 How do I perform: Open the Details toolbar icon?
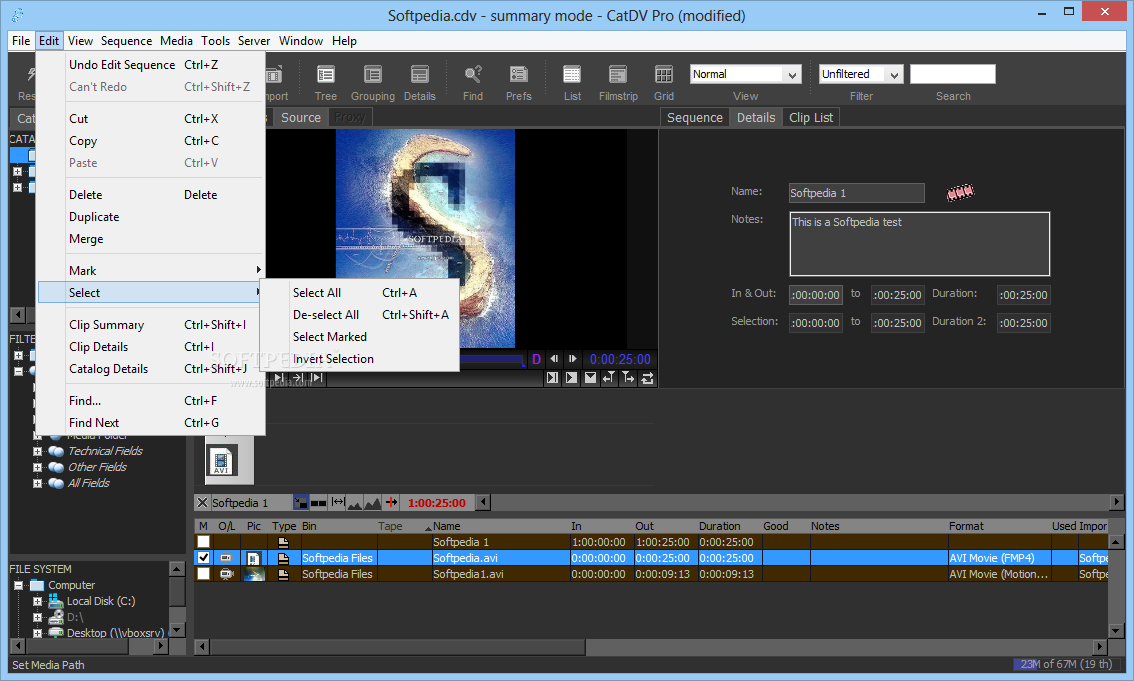(x=419, y=74)
